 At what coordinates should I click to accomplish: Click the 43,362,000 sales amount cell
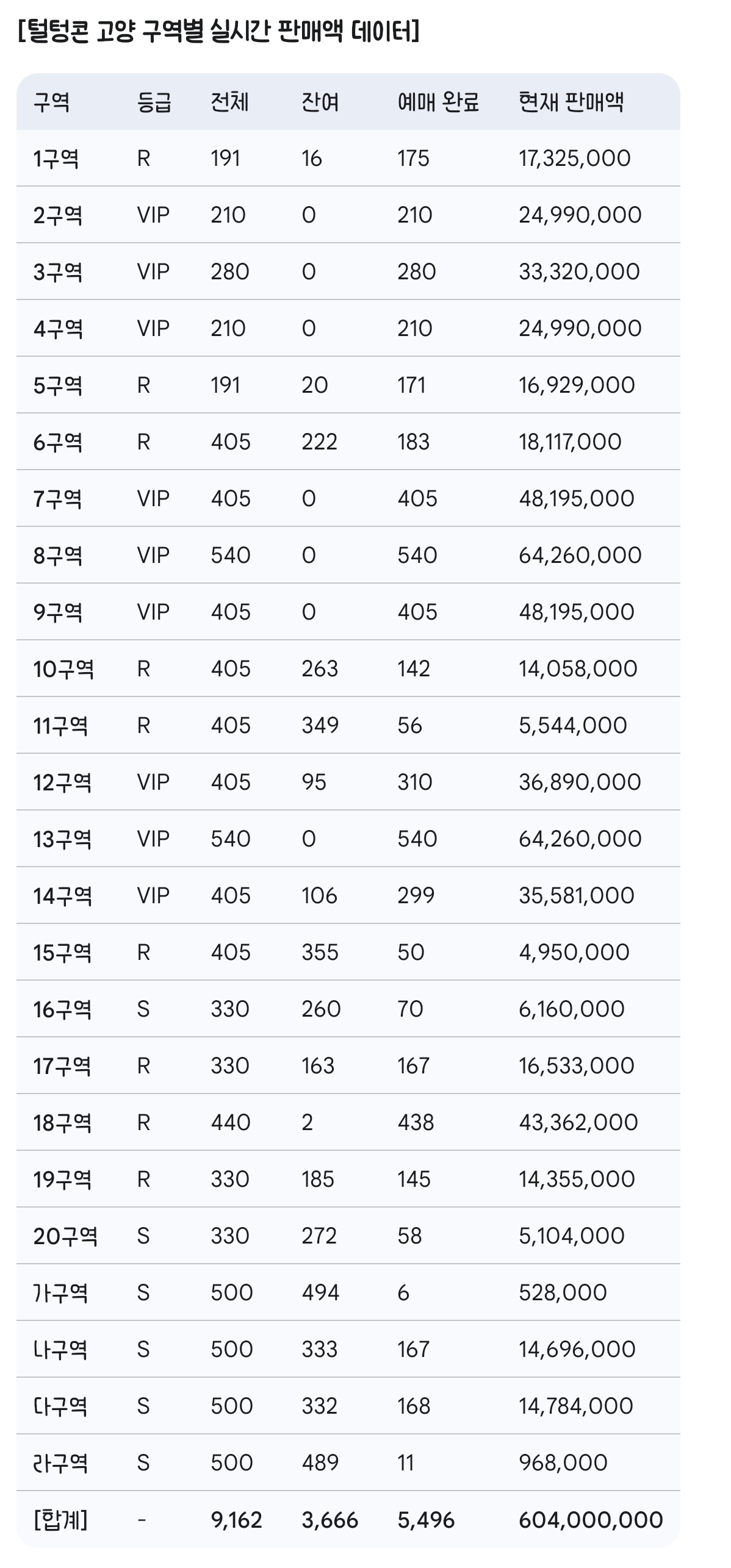click(578, 1123)
